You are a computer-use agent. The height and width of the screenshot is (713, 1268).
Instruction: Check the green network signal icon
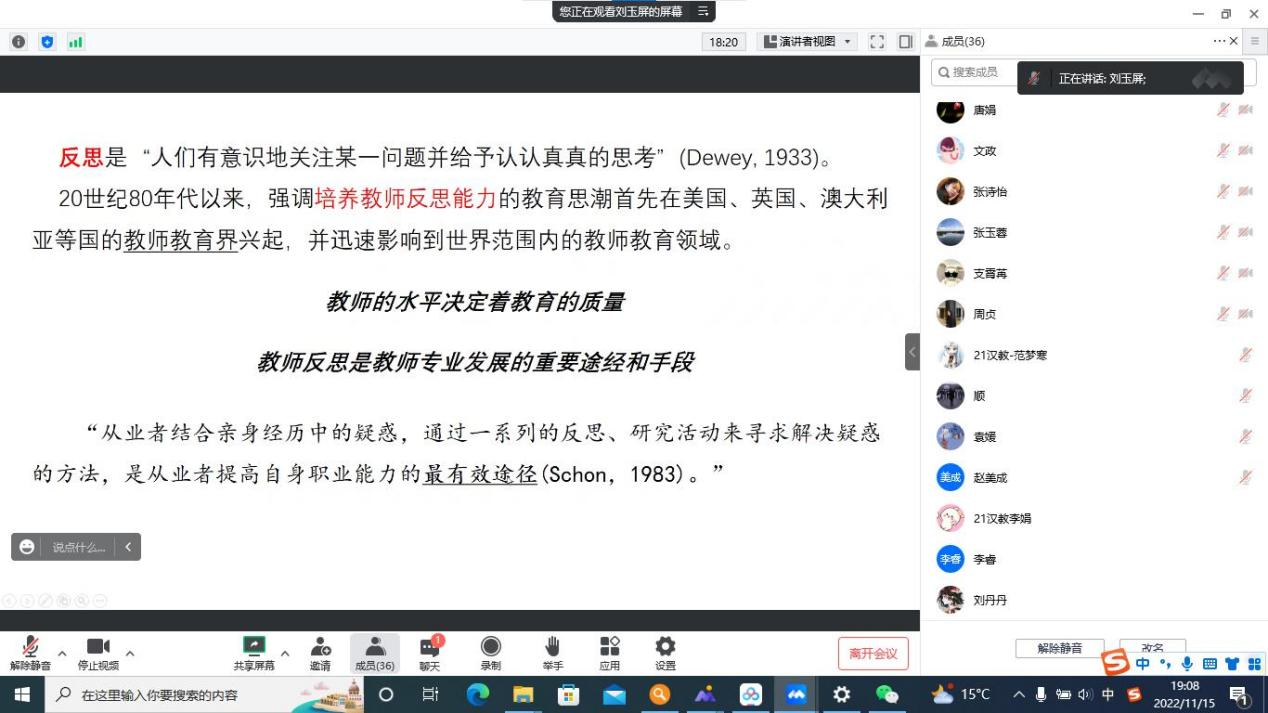(x=75, y=42)
